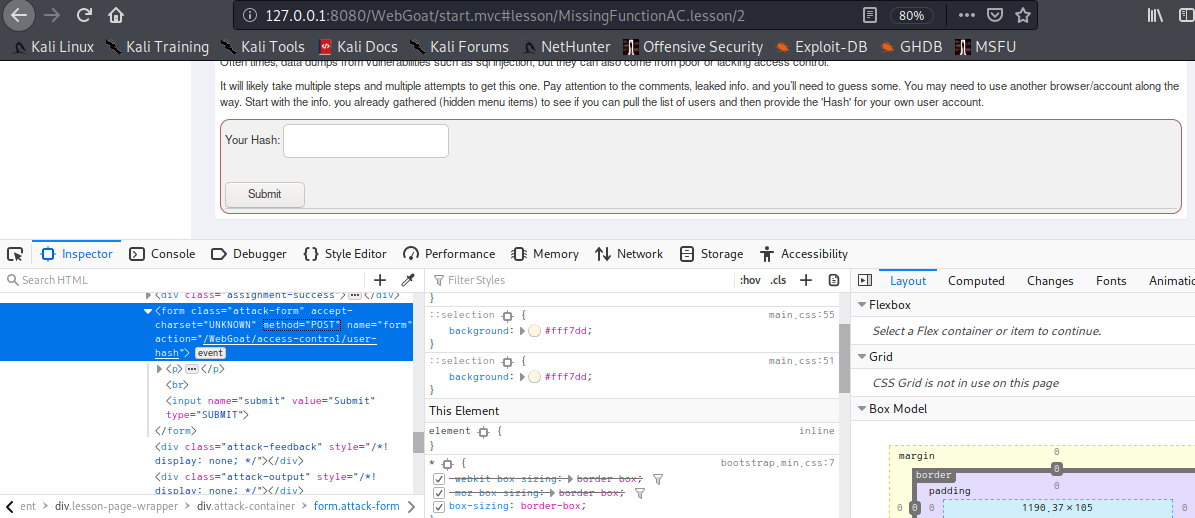The width and height of the screenshot is (1195, 518).
Task: Click the Submit button on the page
Action: (x=264, y=194)
